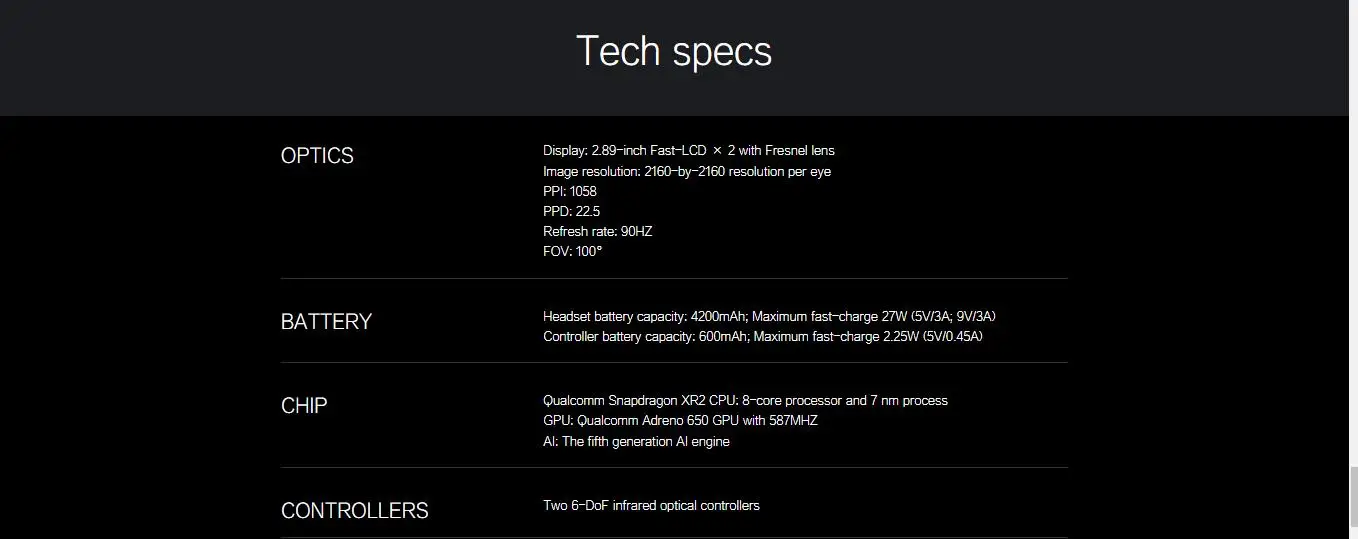1358x539 pixels.
Task: Click the divider line below the OPTICS section
Action: pos(673,278)
